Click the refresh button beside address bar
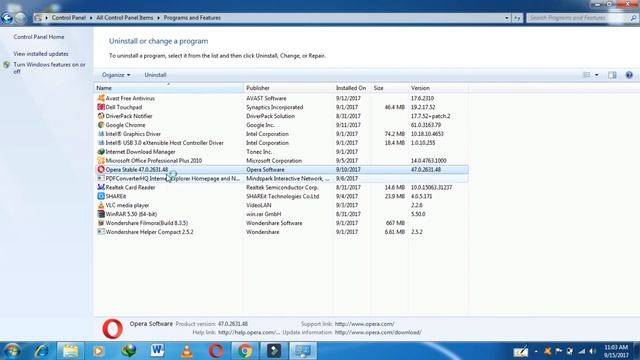Image resolution: width=640 pixels, height=360 pixels. (517, 18)
